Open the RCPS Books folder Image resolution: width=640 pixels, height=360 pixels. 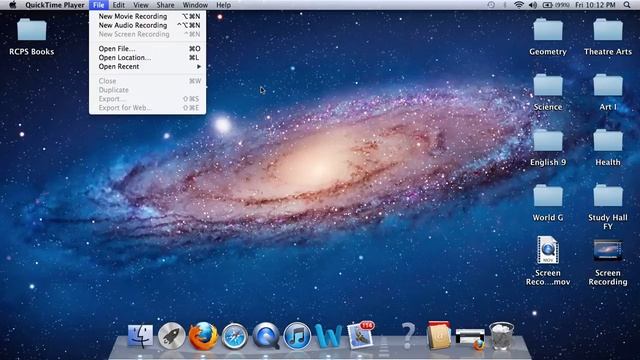31,37
